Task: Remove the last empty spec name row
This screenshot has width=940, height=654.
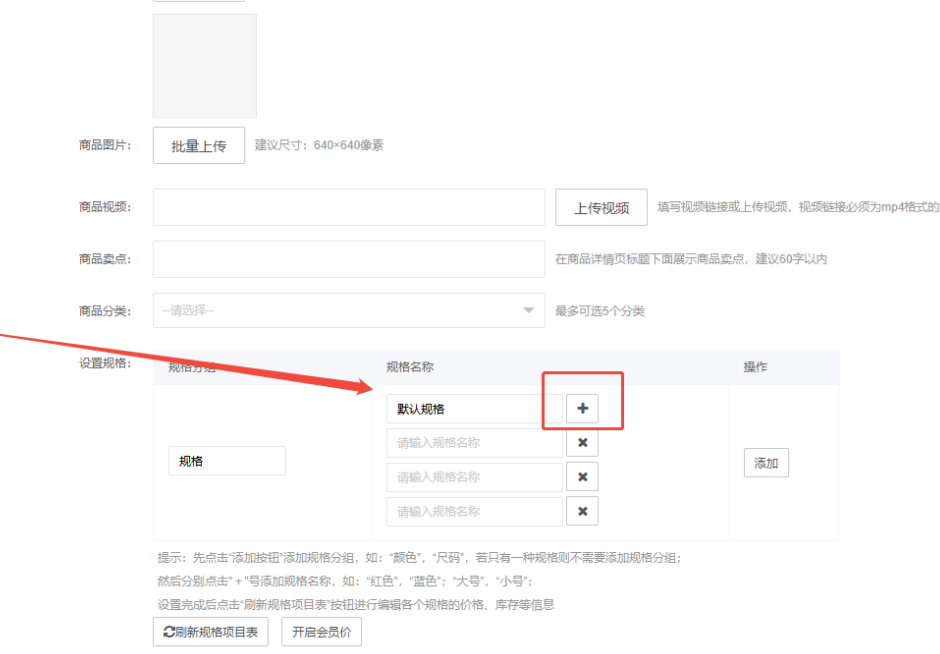Action: (582, 511)
